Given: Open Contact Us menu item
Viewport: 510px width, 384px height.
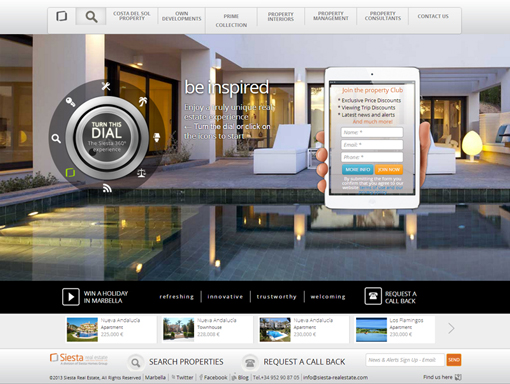Looking at the screenshot, I should tap(433, 16).
